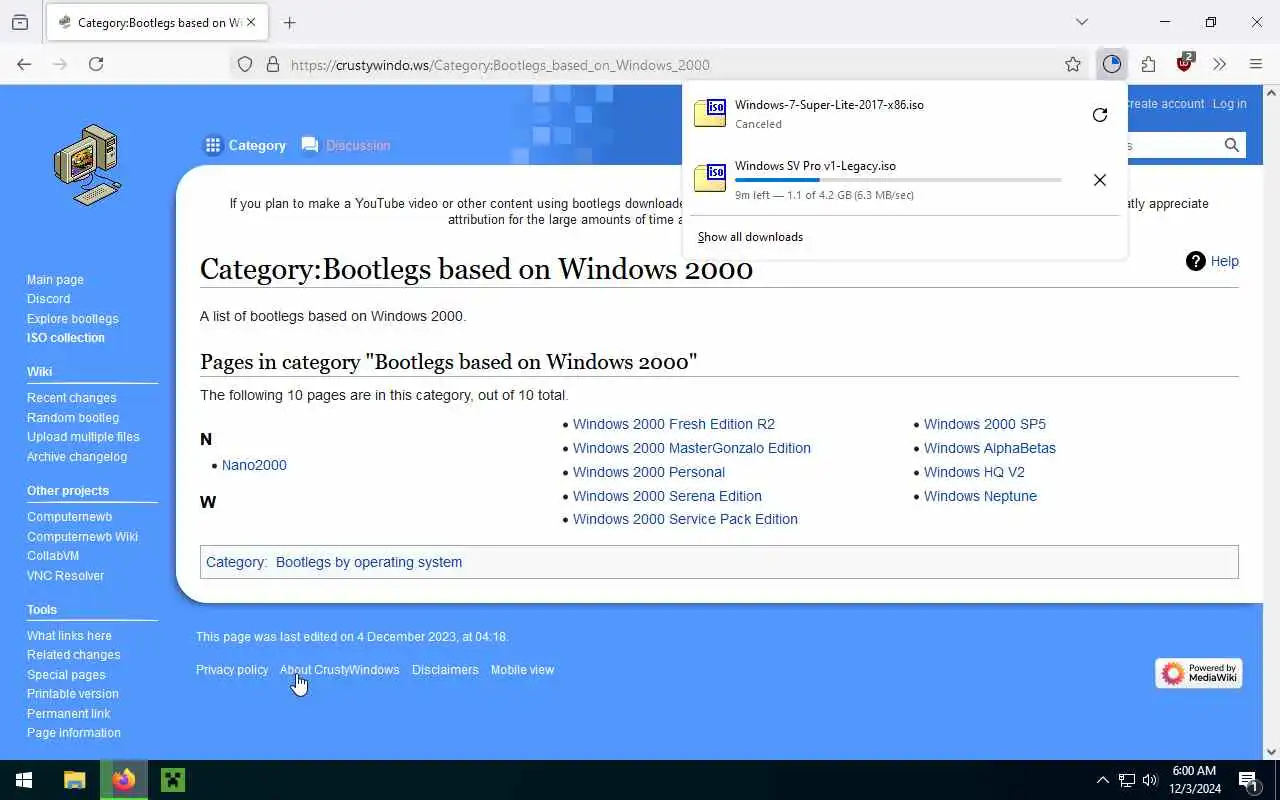Click the page vertical scrollbar
This screenshot has width=1280, height=800.
pyautogui.click(x=1271, y=422)
